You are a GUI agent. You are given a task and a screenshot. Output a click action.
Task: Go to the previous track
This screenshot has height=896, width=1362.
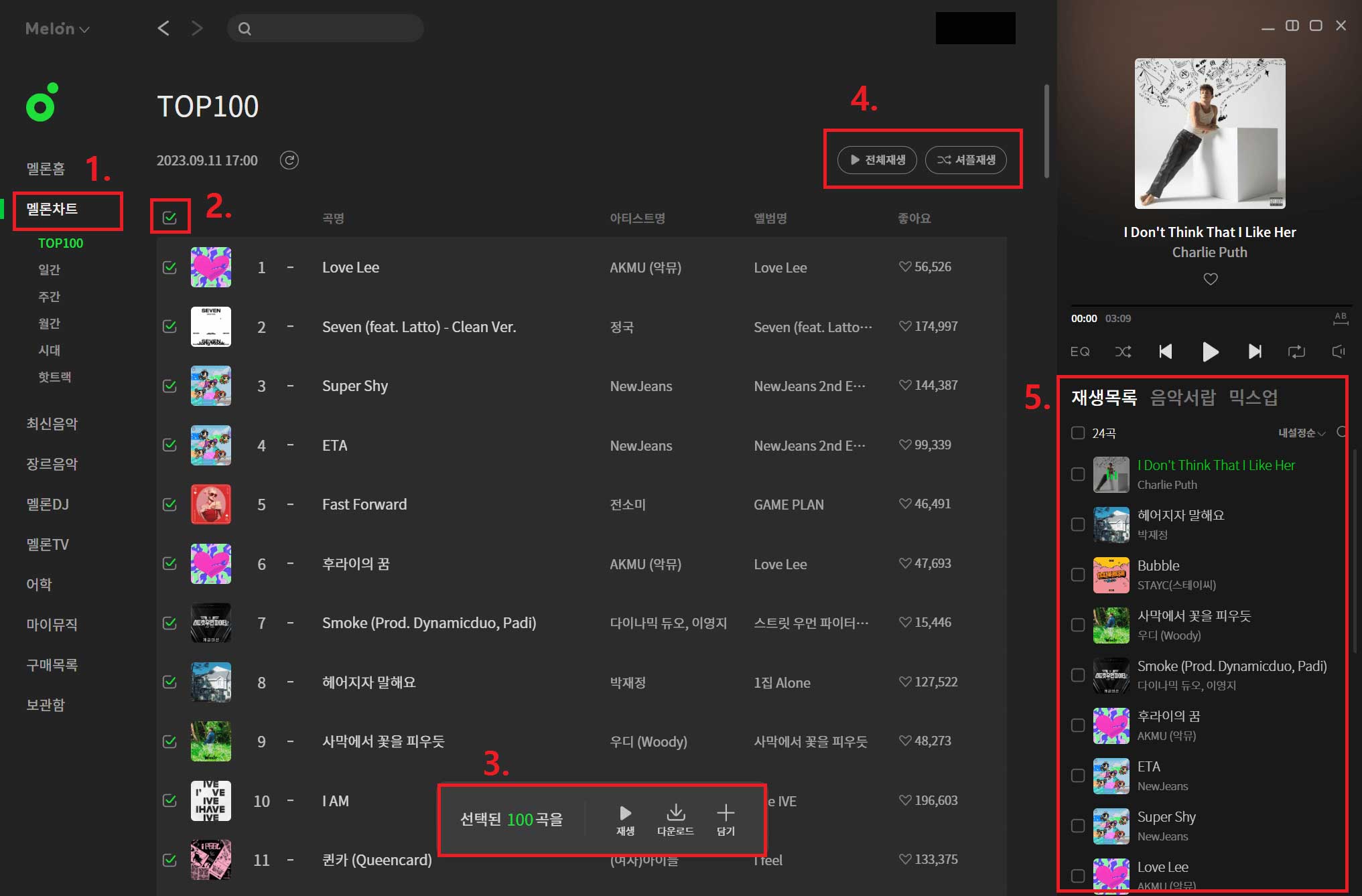1166,352
